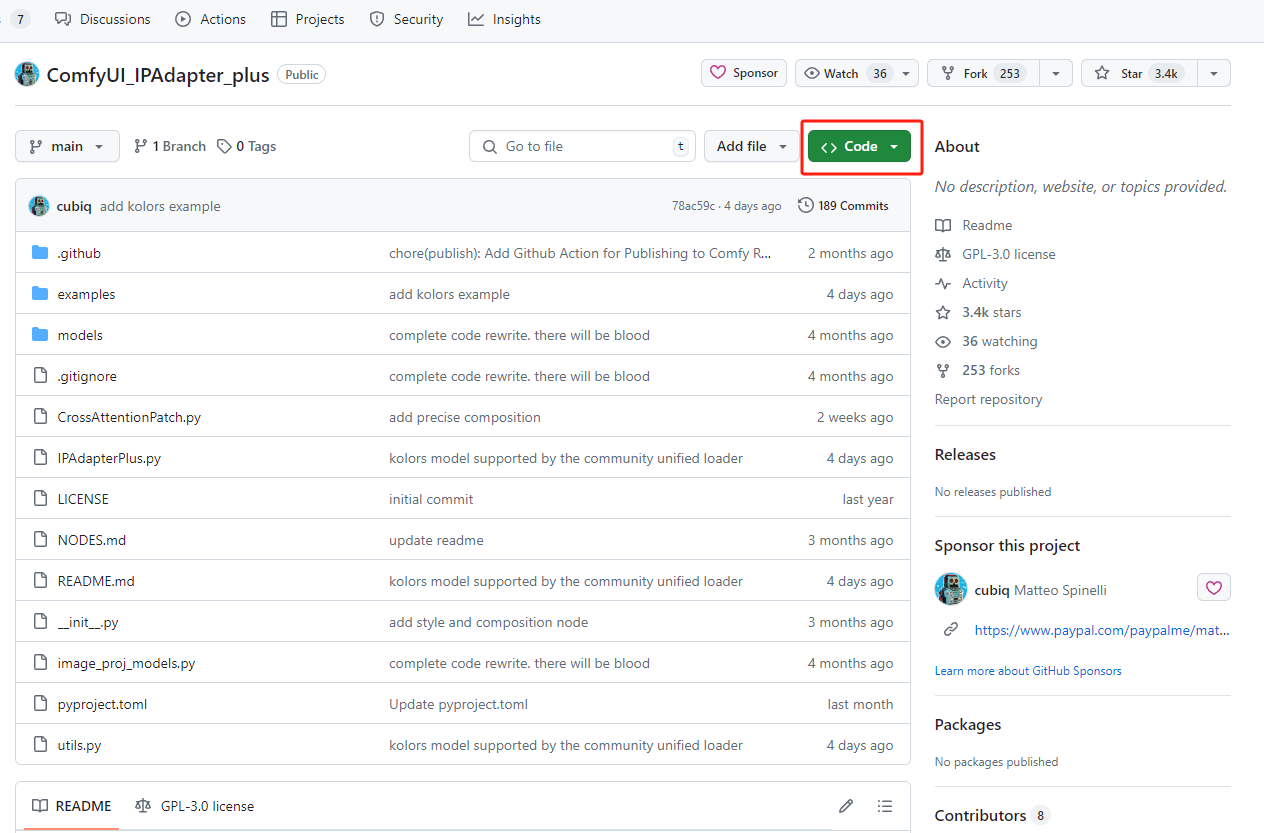
Task: Open the Report repository link
Action: tap(988, 399)
